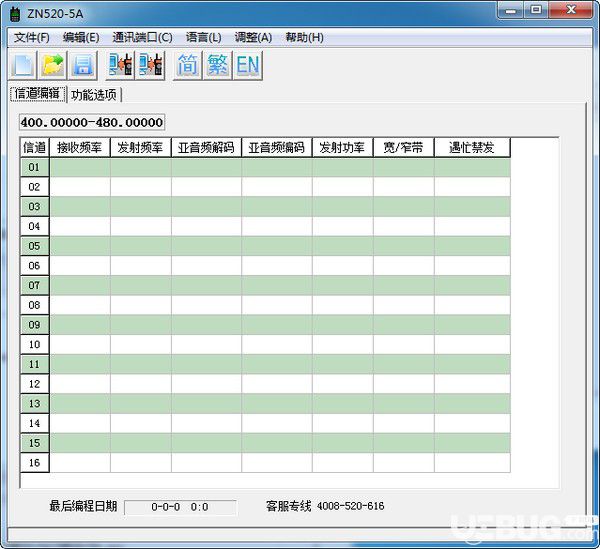Screen dimensions: 600x549
Task: Select channel row 01 header
Action: click(x=34, y=167)
